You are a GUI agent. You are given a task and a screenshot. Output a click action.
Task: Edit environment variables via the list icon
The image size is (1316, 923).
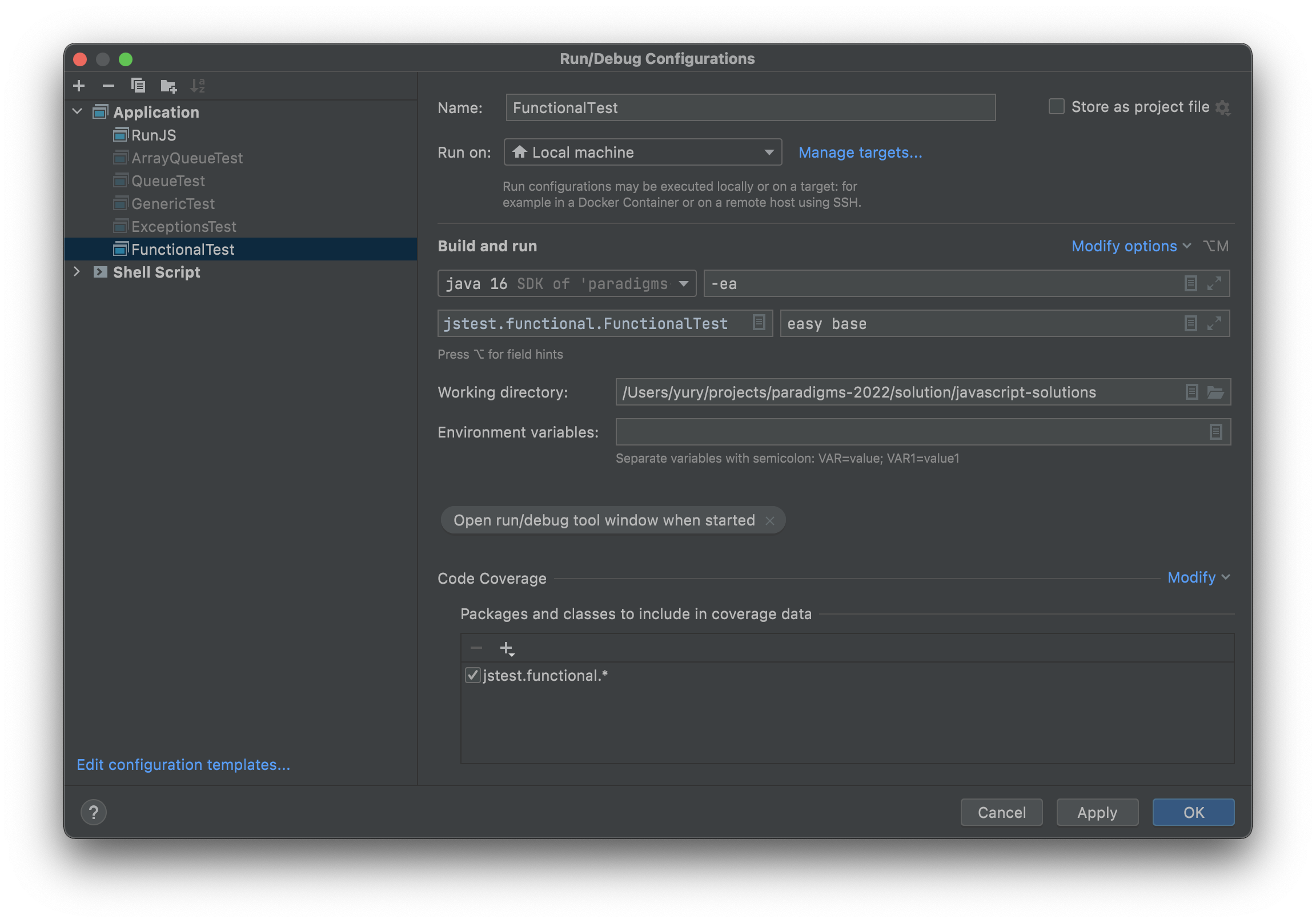pyautogui.click(x=1215, y=432)
